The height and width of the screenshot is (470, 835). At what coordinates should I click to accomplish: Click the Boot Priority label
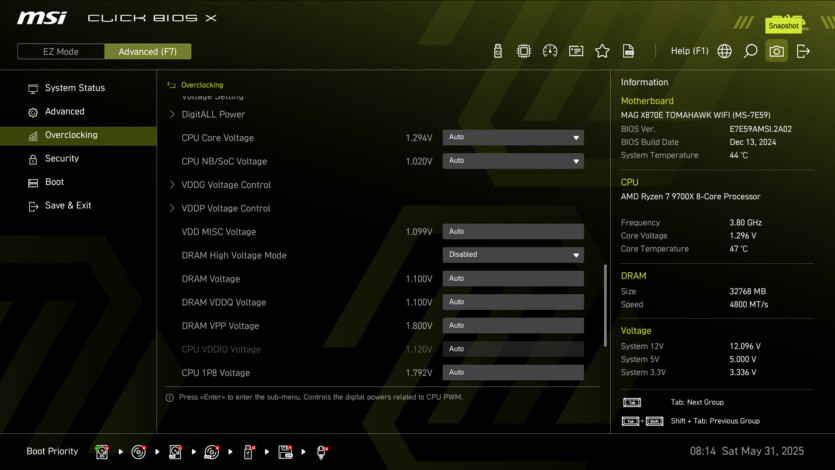click(x=52, y=451)
